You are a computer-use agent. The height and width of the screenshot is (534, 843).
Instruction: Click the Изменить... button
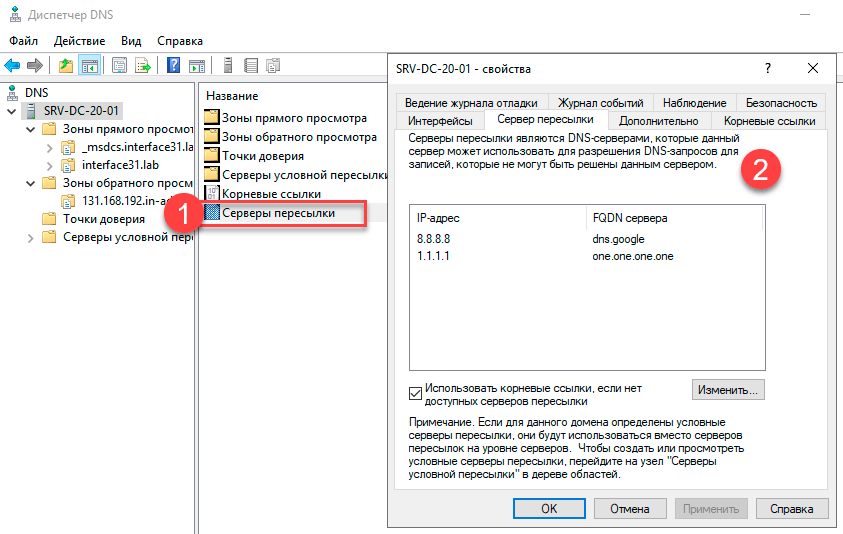coord(728,390)
